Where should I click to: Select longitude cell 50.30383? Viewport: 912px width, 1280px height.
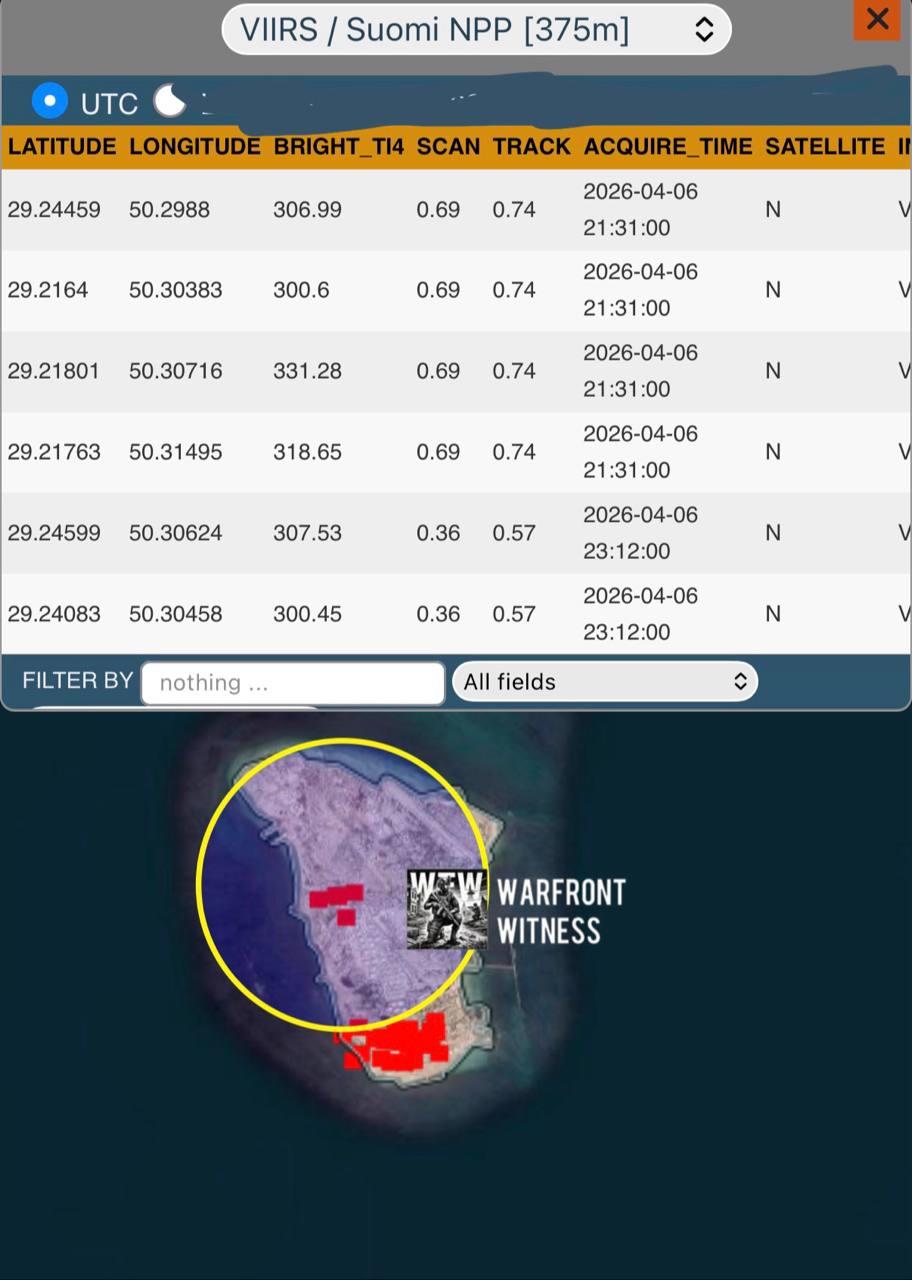tap(176, 291)
